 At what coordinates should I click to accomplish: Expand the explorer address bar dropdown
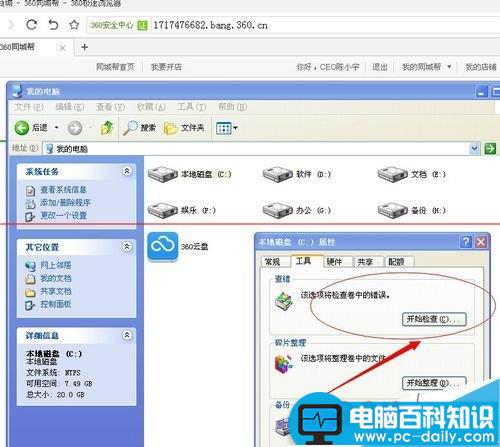point(474,148)
